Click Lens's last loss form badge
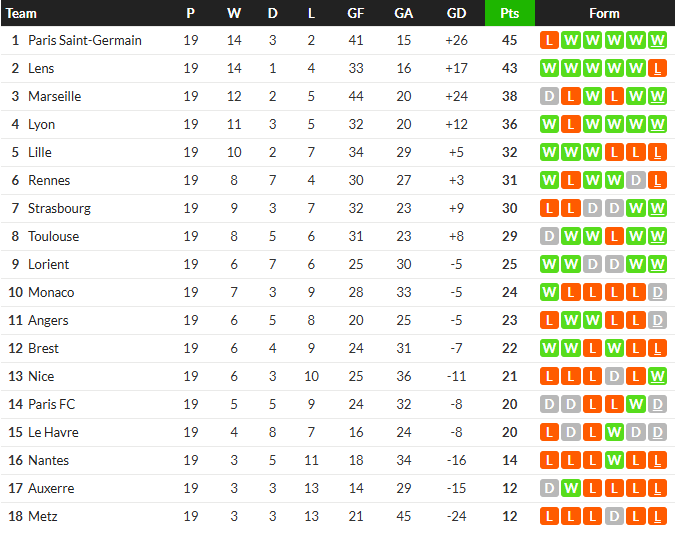Viewport: 678px width, 538px height. coord(657,69)
